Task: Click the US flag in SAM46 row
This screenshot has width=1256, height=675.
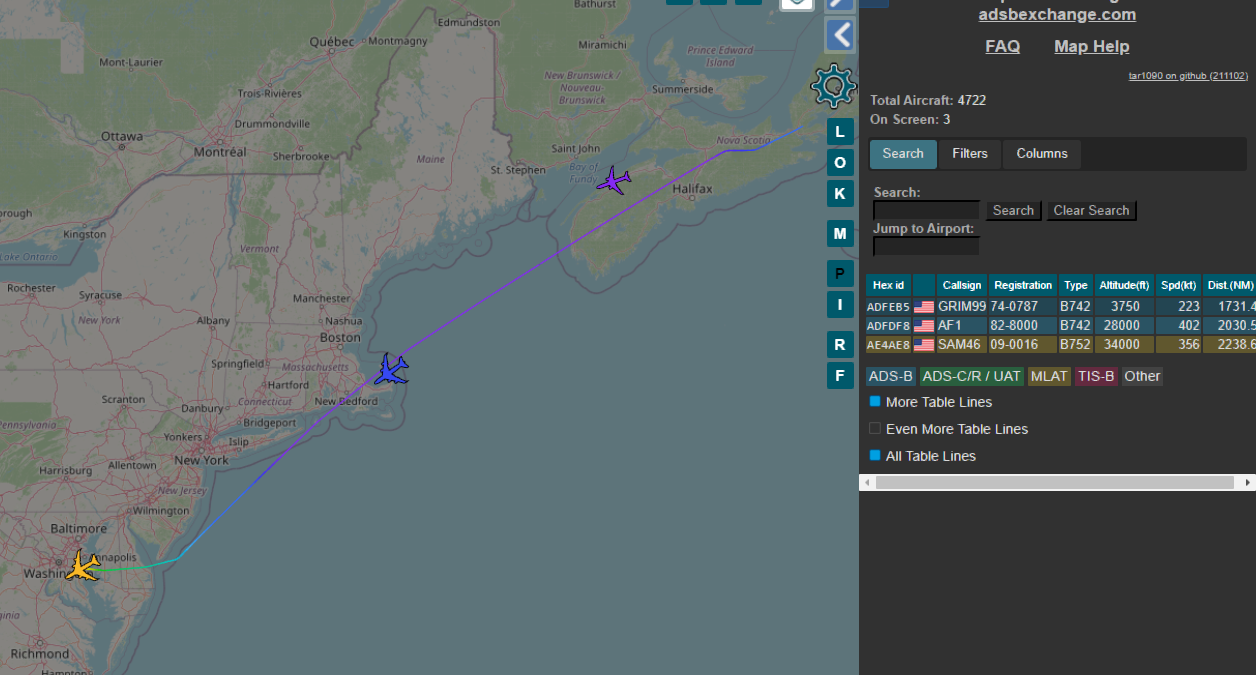Action: point(924,345)
